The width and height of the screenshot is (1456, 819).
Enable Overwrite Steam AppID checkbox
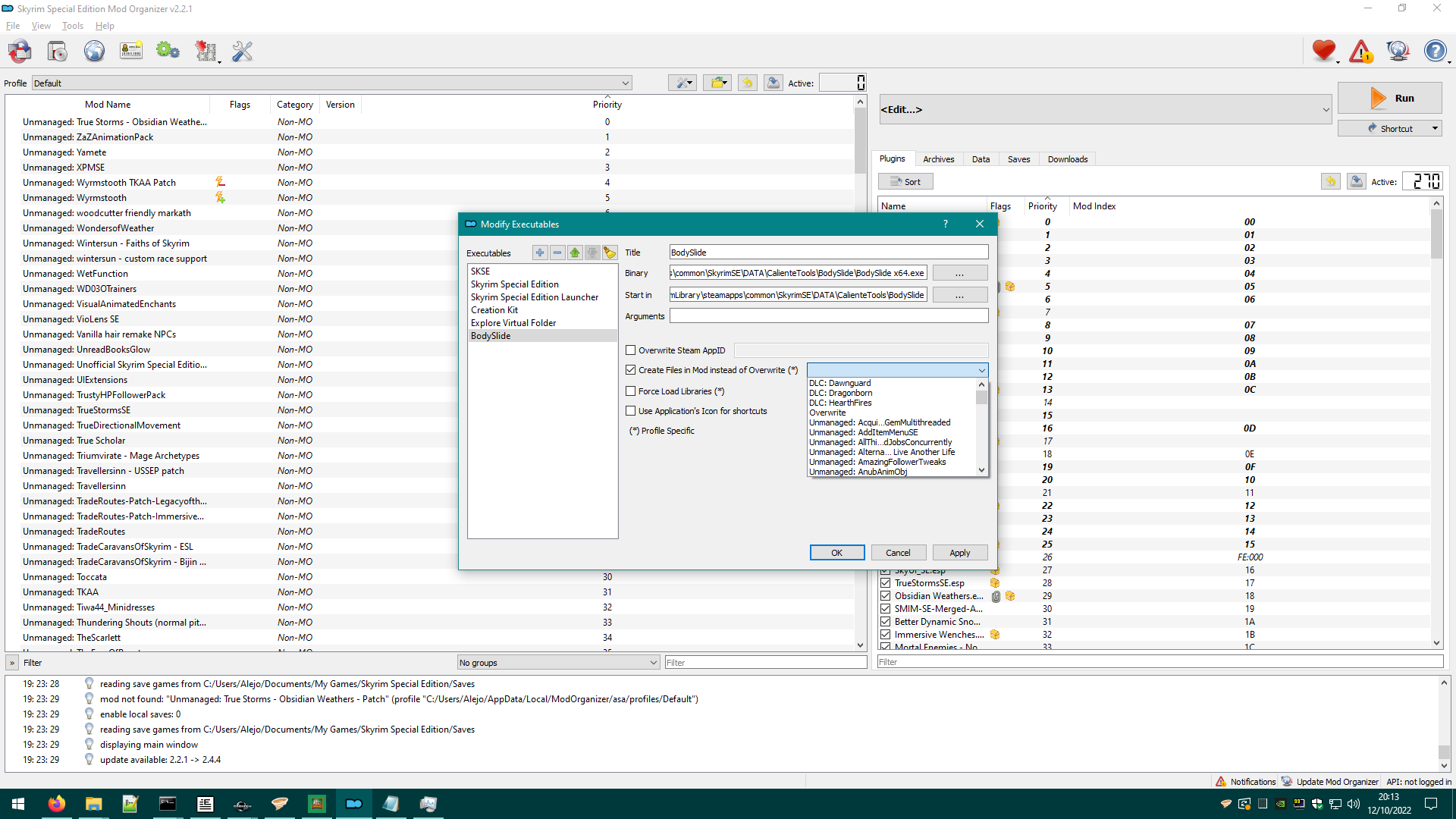pos(630,350)
